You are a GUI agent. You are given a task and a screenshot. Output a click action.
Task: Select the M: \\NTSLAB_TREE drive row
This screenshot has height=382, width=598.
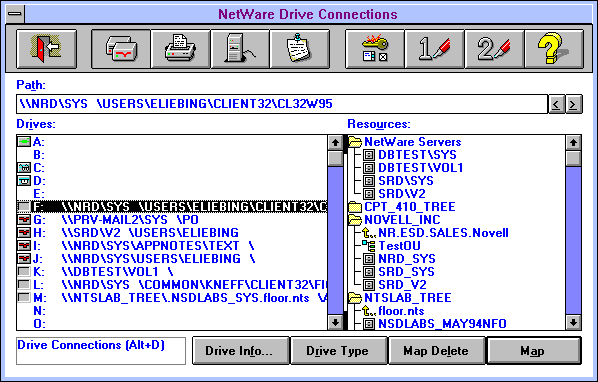pyautogui.click(x=172, y=298)
